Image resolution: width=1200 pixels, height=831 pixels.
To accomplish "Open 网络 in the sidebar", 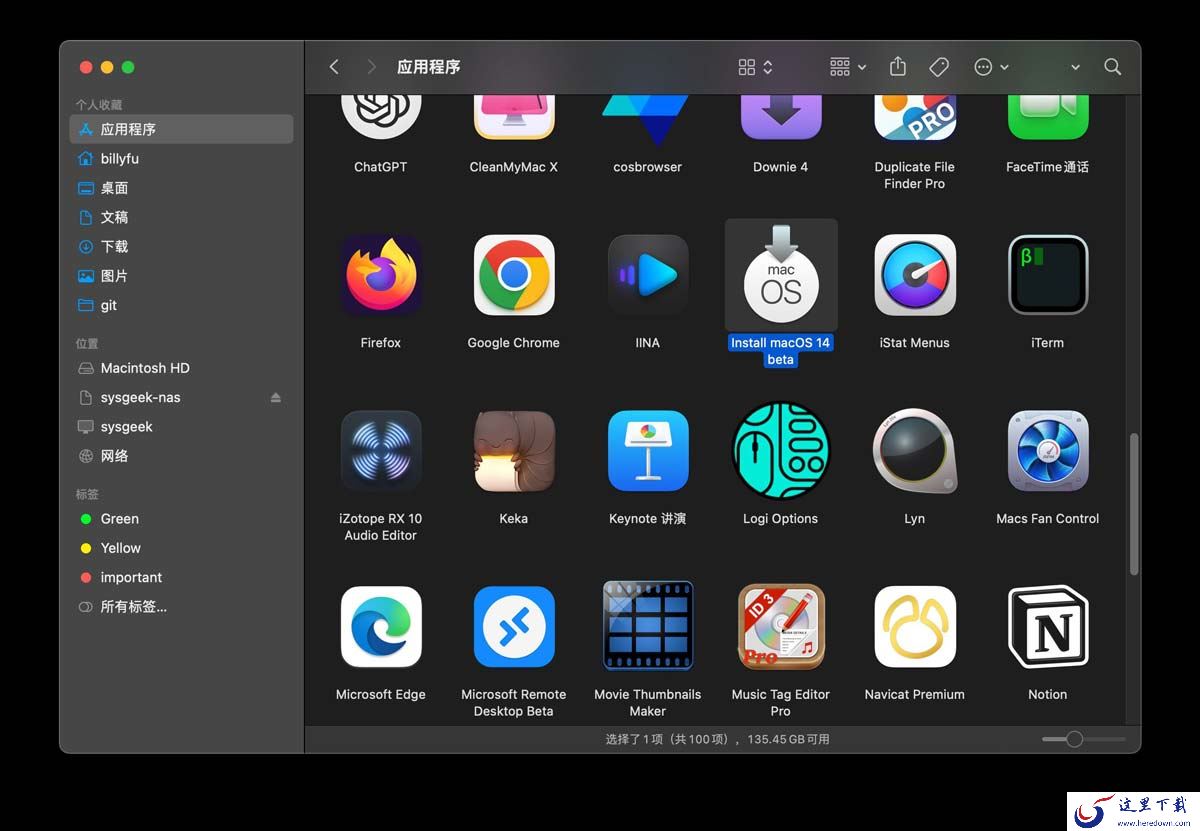I will pos(181,456).
